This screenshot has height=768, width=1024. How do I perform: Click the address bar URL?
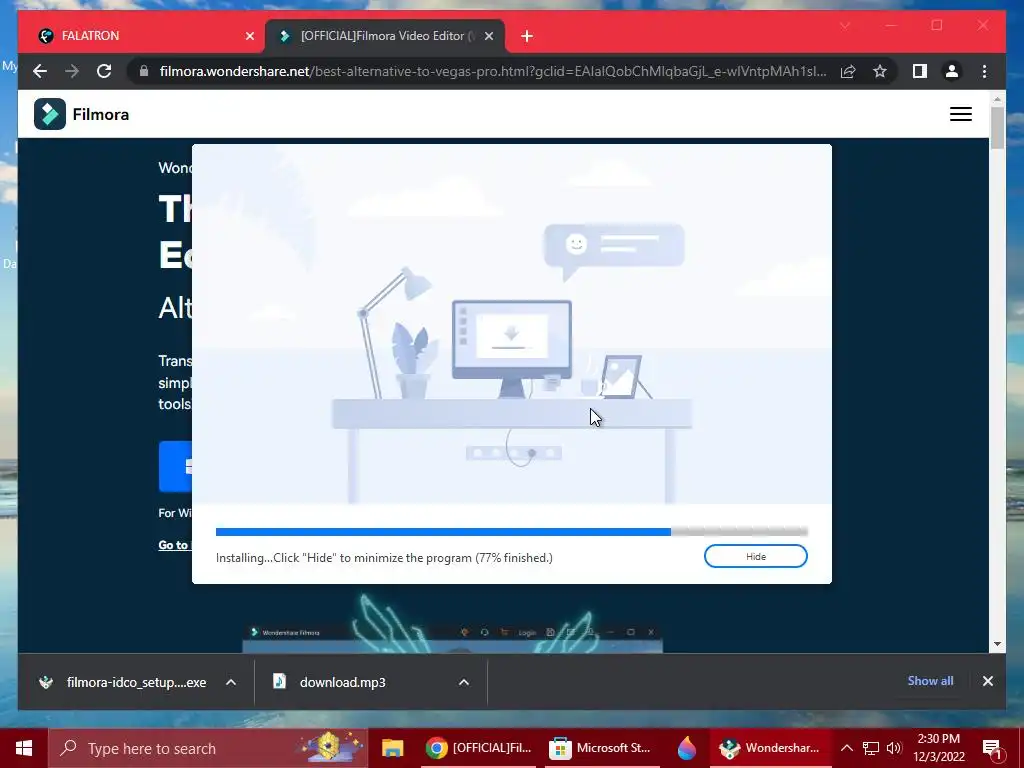pyautogui.click(x=493, y=71)
